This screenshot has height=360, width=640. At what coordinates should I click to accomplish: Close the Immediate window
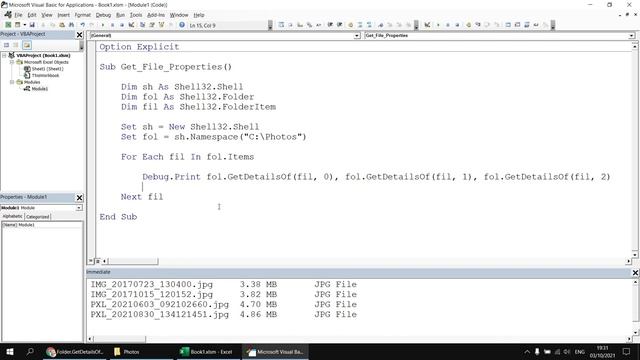pyautogui.click(x=635, y=272)
